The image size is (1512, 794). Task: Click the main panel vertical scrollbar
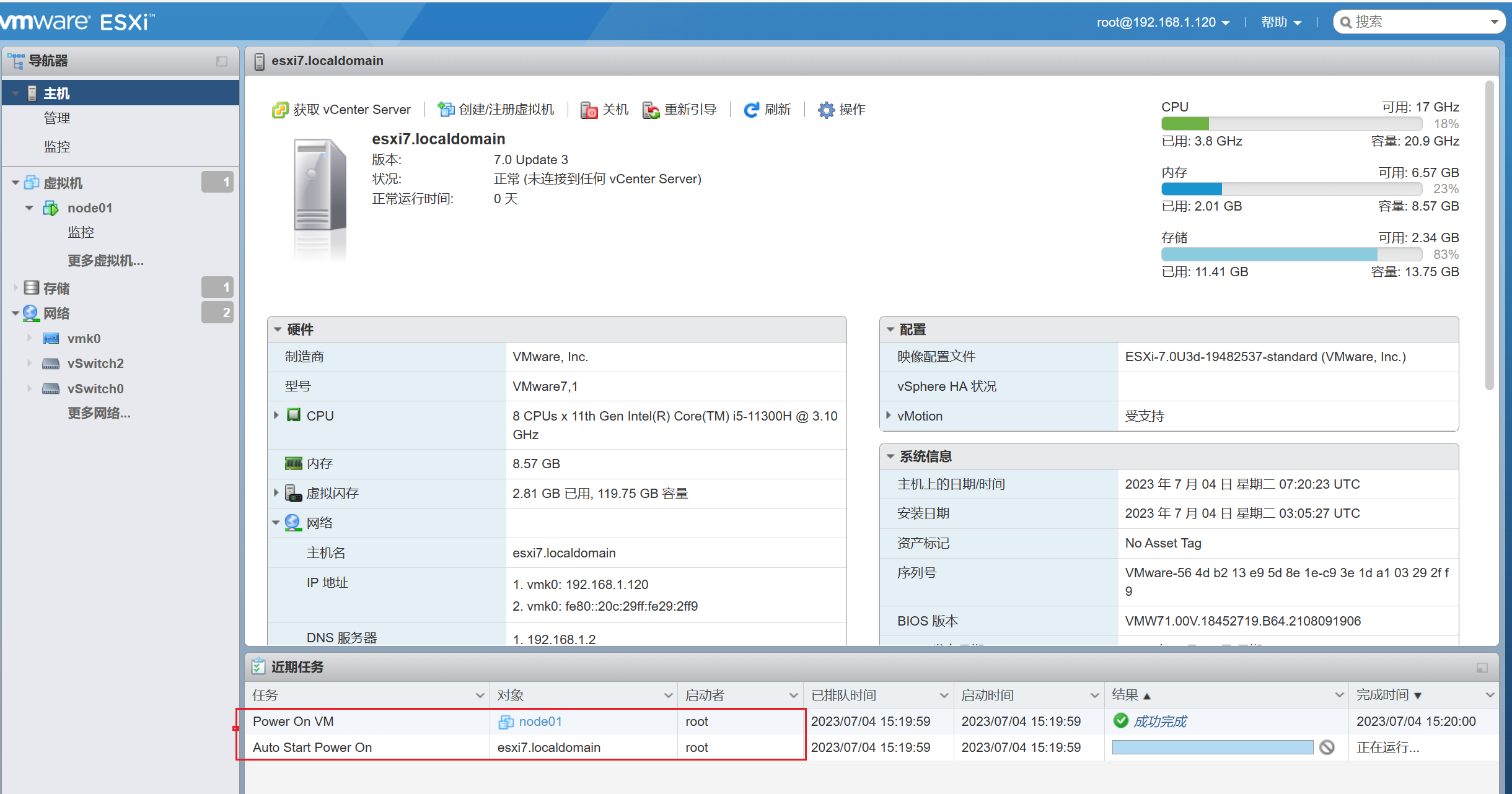[1489, 235]
